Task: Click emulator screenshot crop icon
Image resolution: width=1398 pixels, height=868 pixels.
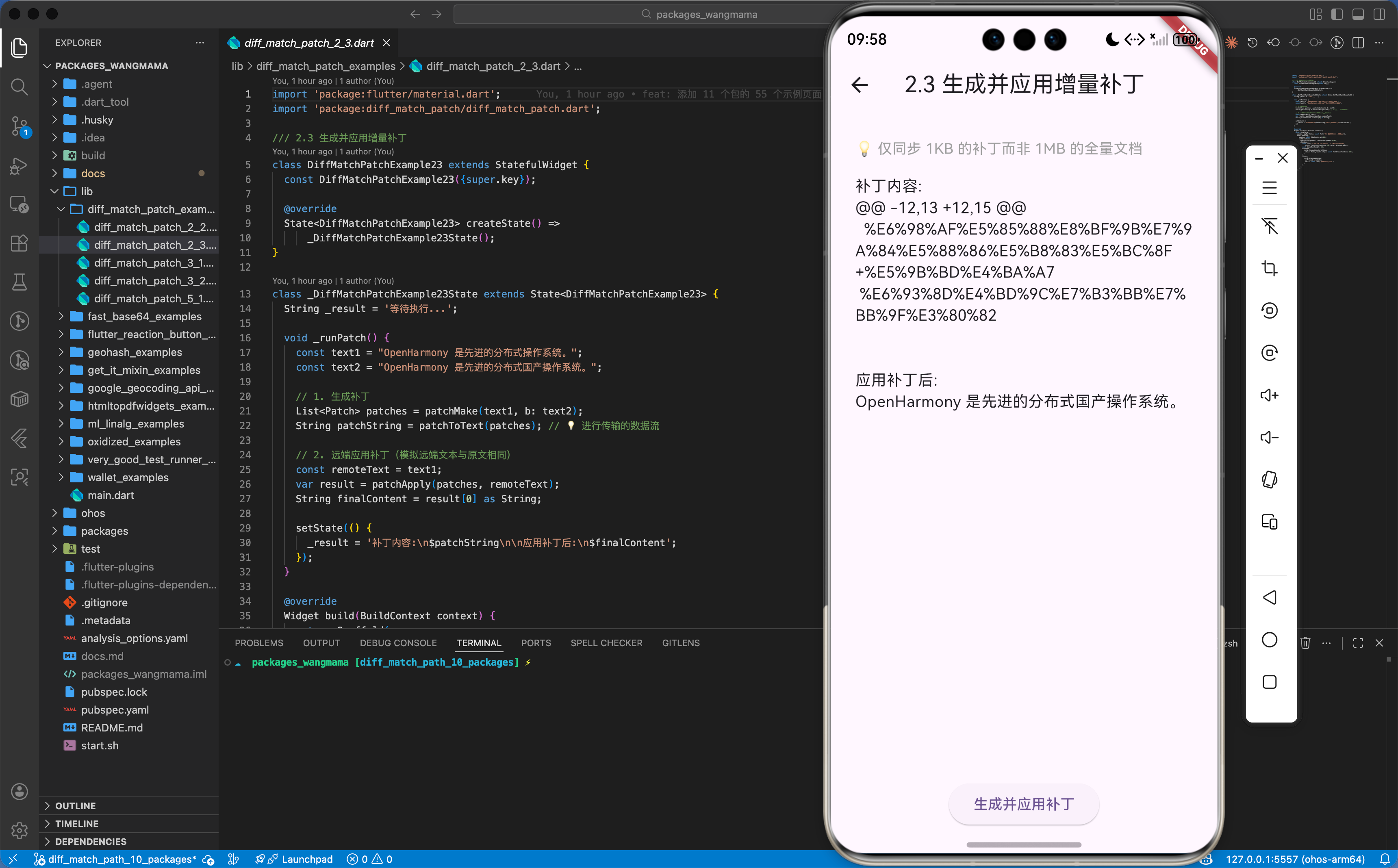Action: point(1269,268)
